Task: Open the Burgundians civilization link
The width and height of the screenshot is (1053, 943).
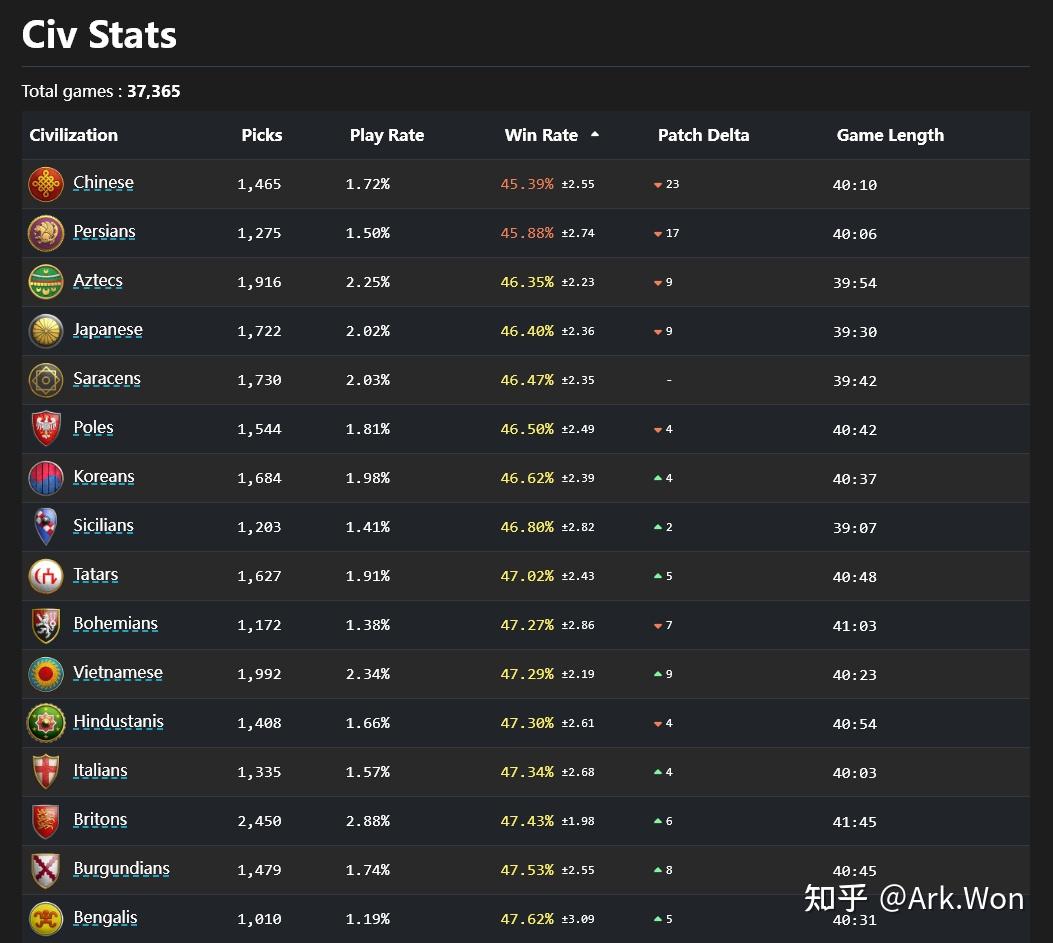Action: pos(121,869)
